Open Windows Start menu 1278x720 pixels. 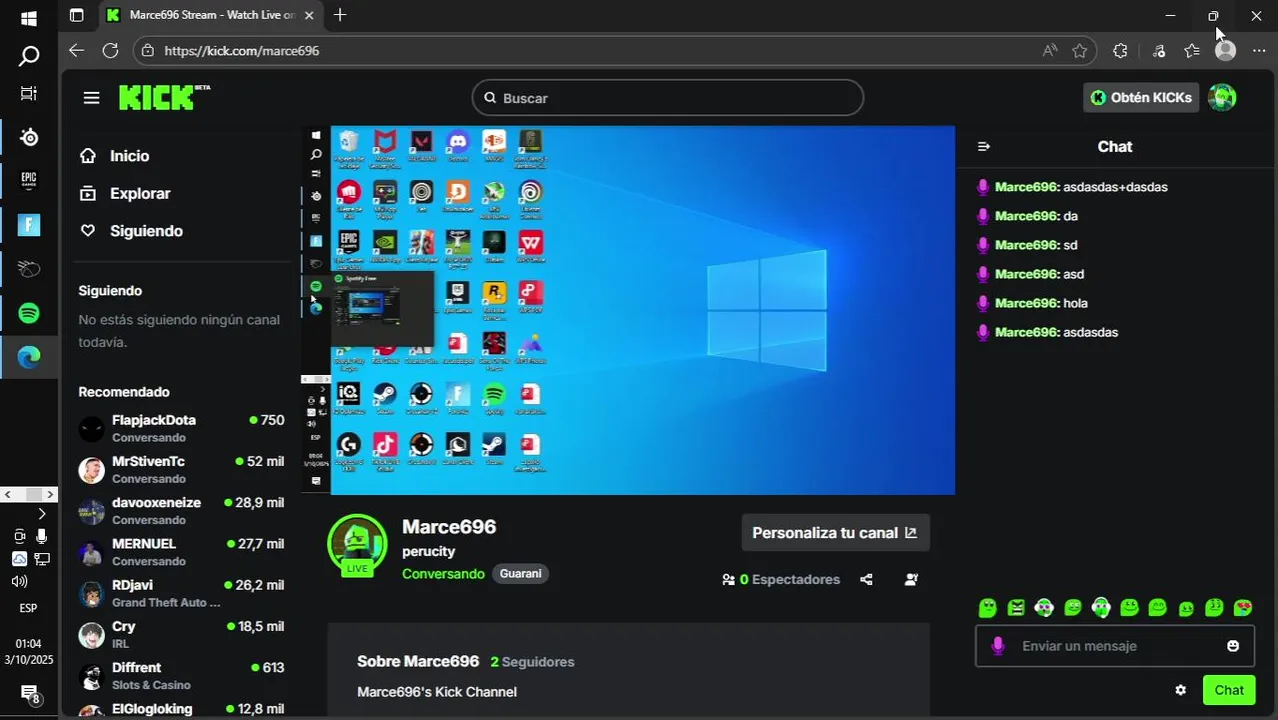pos(29,18)
